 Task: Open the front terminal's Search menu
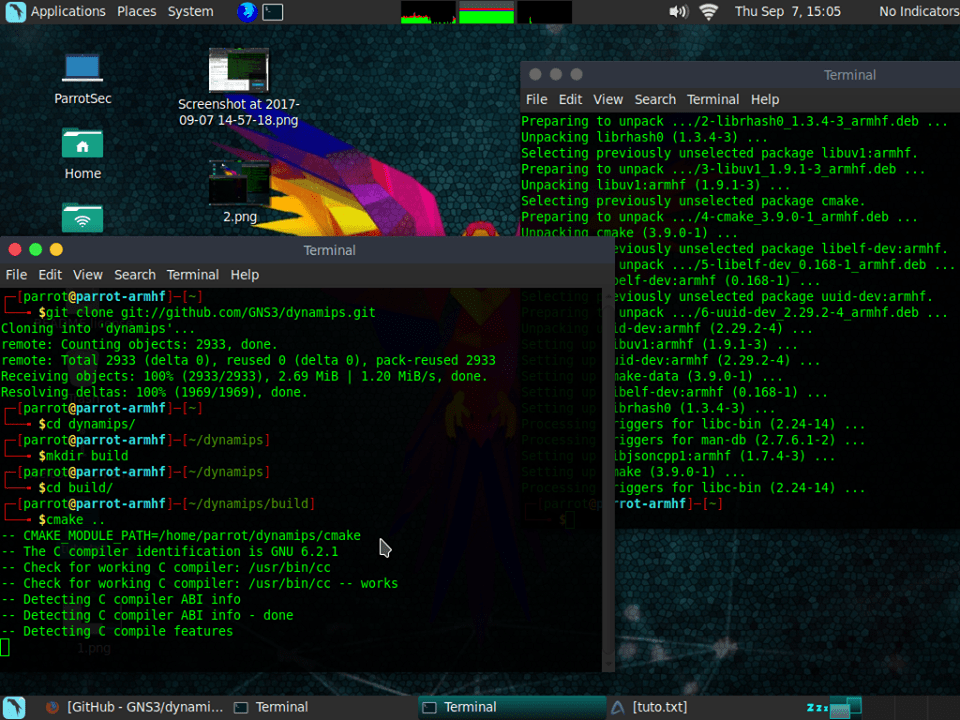(135, 275)
